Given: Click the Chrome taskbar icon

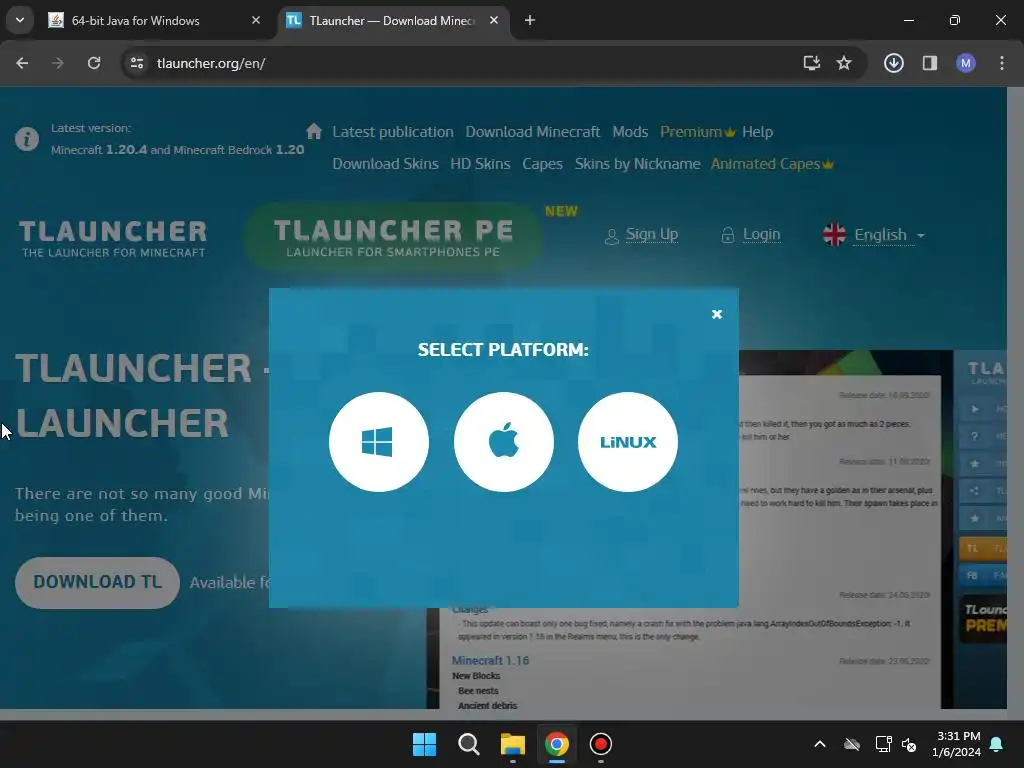Looking at the screenshot, I should pyautogui.click(x=556, y=744).
